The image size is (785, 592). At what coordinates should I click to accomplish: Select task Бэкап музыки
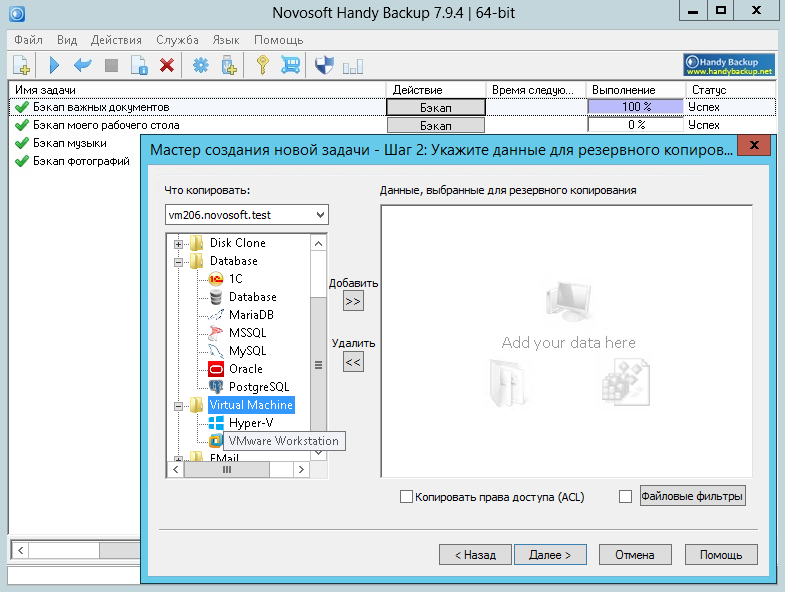70,143
